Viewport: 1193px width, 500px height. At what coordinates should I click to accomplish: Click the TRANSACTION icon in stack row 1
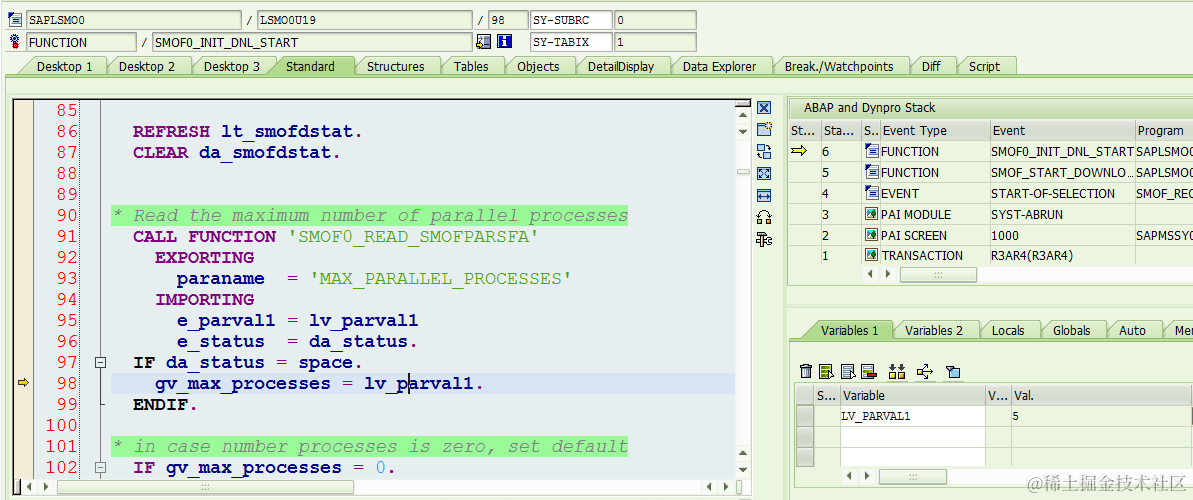point(872,255)
